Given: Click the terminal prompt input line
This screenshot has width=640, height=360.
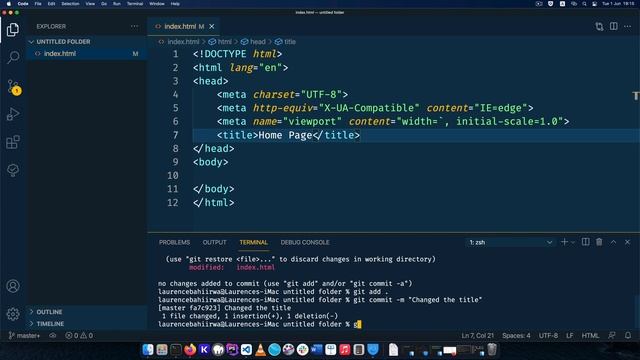Looking at the screenshot, I should (260, 324).
